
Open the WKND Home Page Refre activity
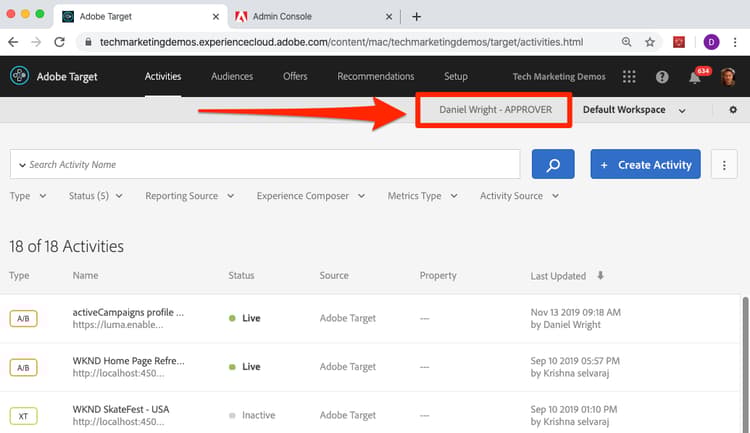(x=128, y=361)
